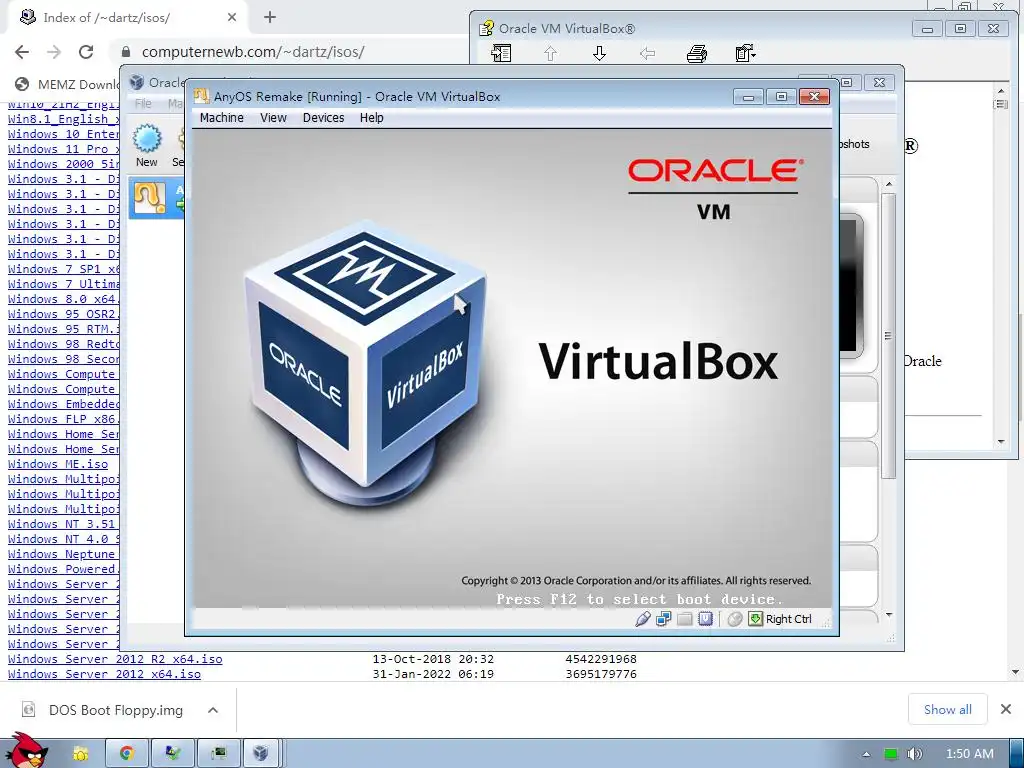
Task: Close the Index of isos browser tab
Action: (x=232, y=18)
